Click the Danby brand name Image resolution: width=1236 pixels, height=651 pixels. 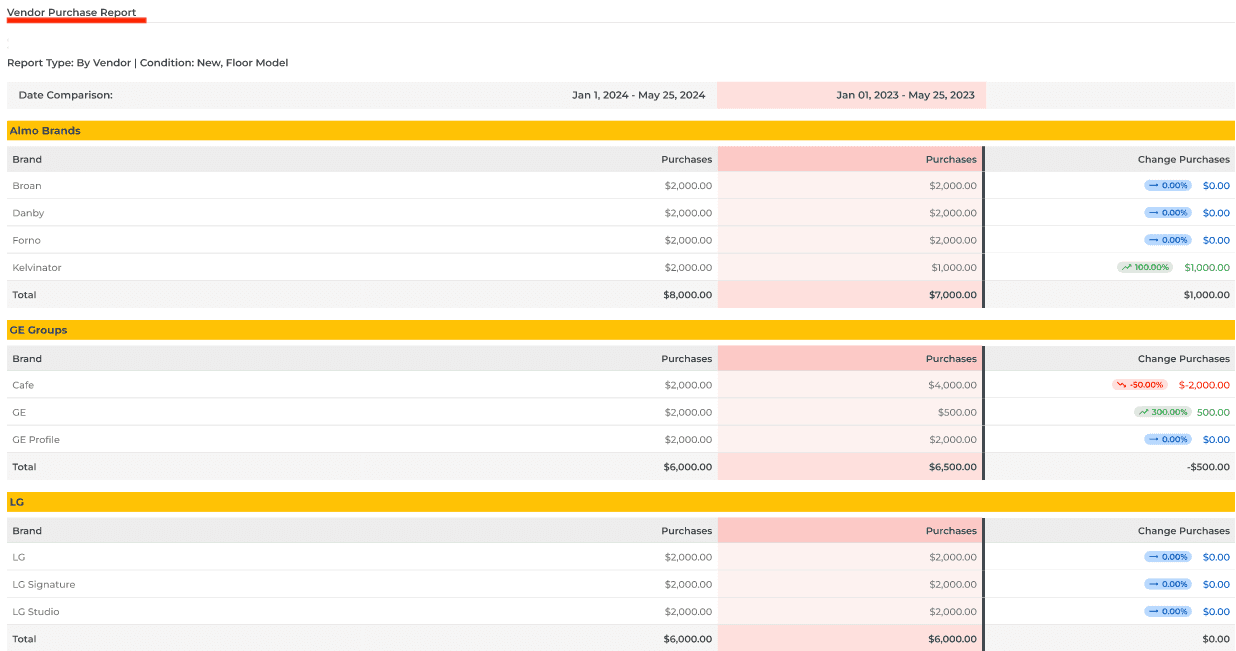(28, 213)
